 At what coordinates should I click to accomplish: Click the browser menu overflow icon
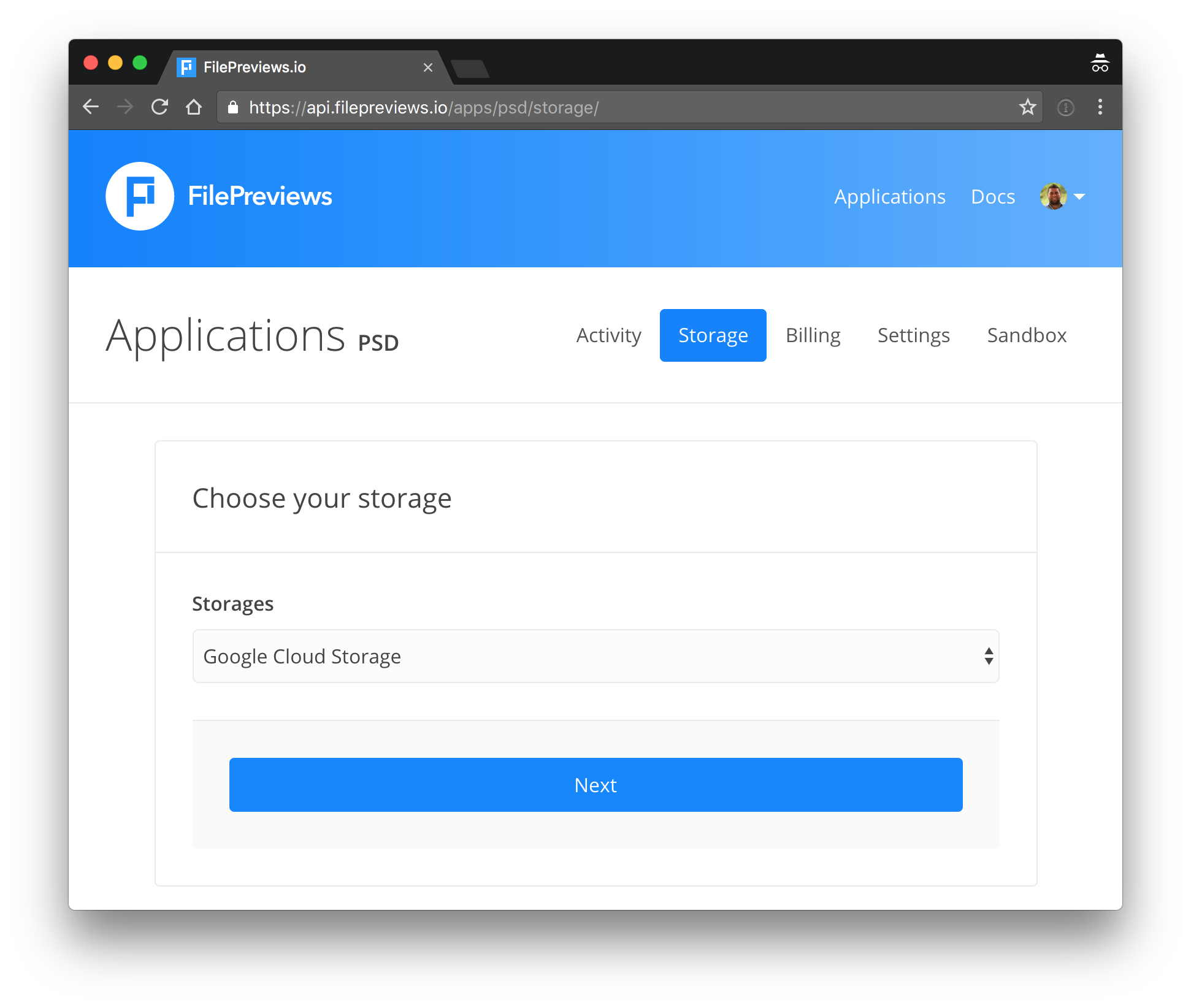click(x=1100, y=107)
